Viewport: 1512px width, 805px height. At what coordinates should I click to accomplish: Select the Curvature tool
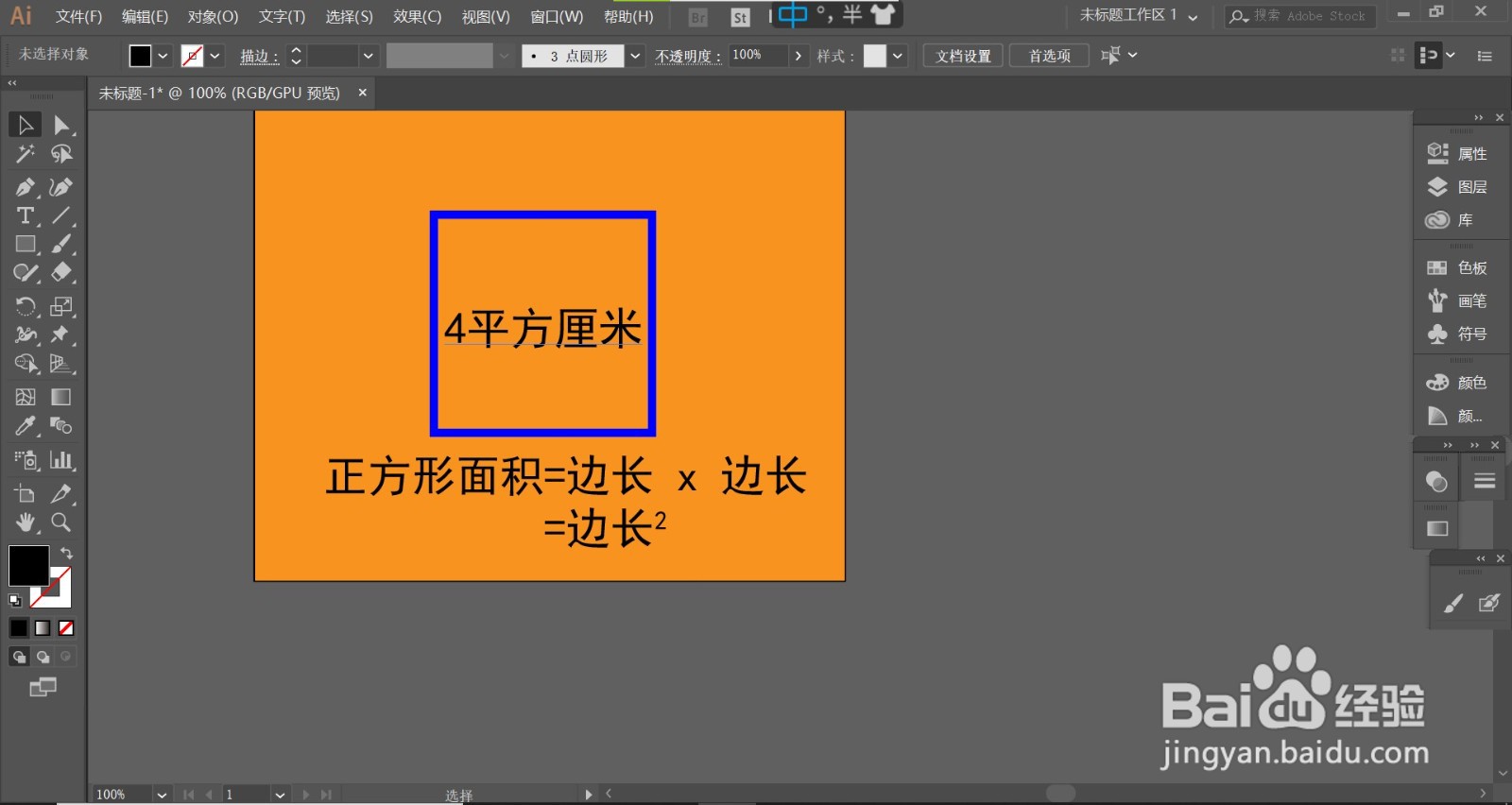[61, 187]
